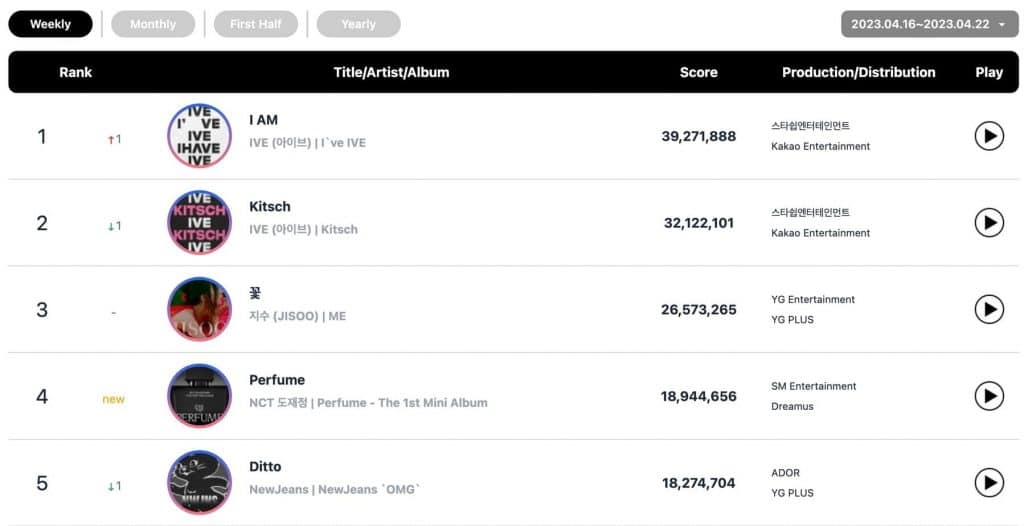
Task: Open the I AM song title
Action: pos(264,120)
